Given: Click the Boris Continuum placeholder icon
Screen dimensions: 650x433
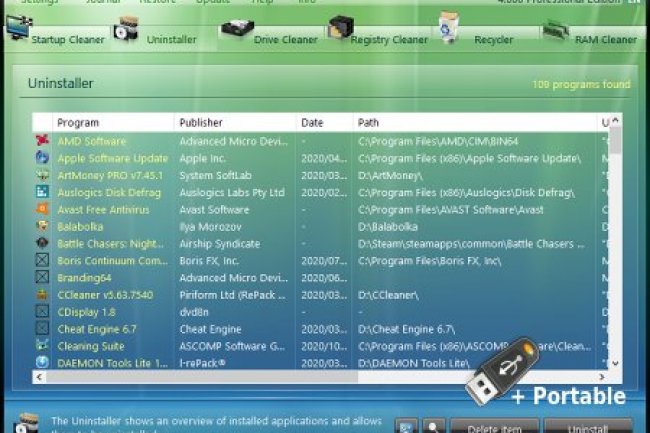Looking at the screenshot, I should pyautogui.click(x=42, y=260).
